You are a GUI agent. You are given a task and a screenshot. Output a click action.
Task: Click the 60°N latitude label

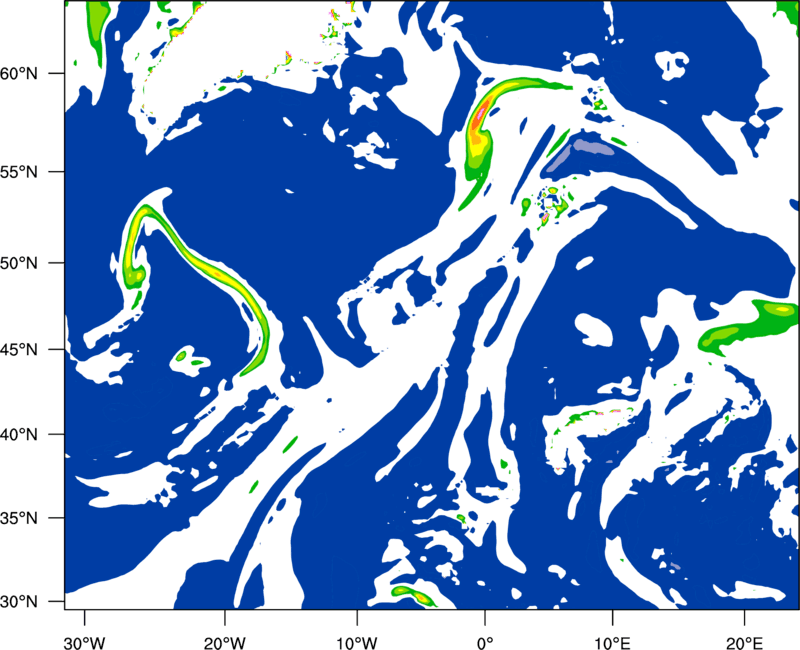coord(19,73)
